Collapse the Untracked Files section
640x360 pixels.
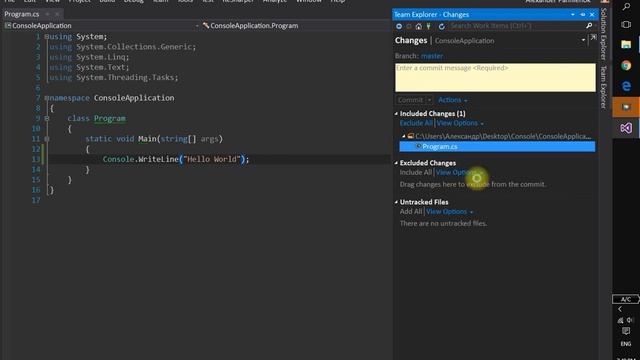click(x=396, y=202)
